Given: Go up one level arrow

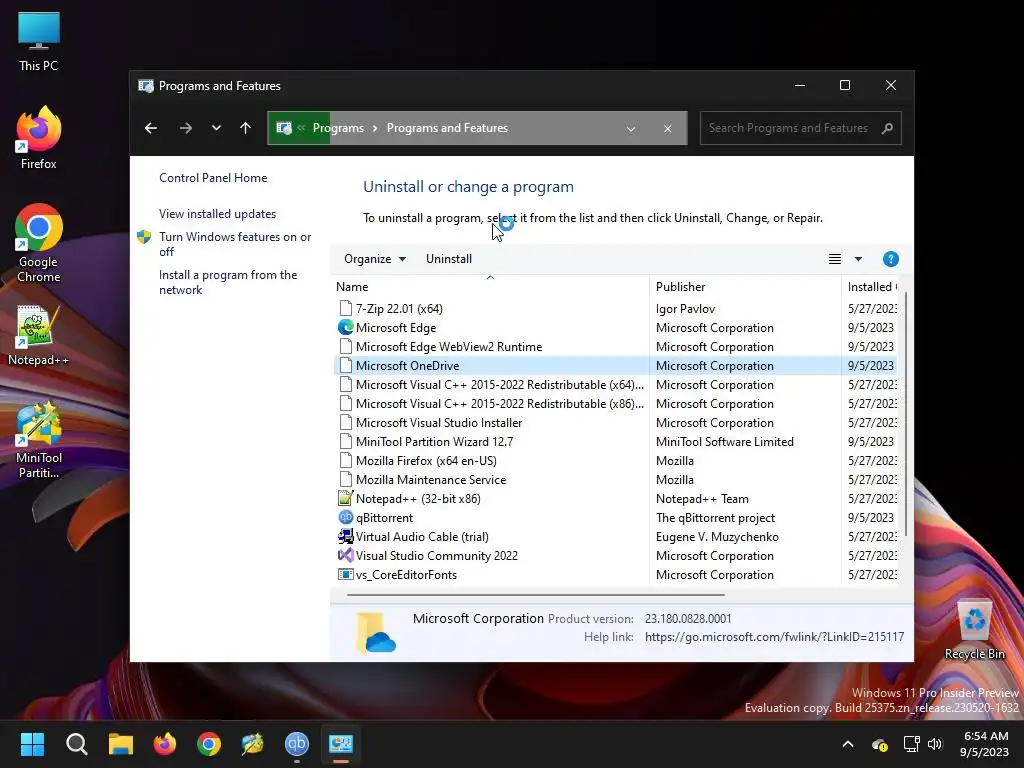Looking at the screenshot, I should coord(246,128).
